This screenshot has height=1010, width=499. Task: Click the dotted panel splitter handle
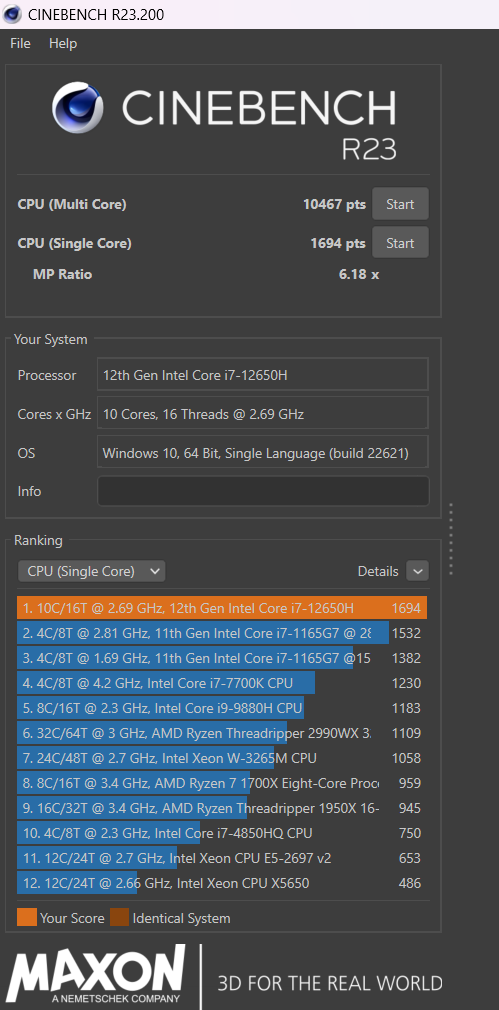pos(451,538)
